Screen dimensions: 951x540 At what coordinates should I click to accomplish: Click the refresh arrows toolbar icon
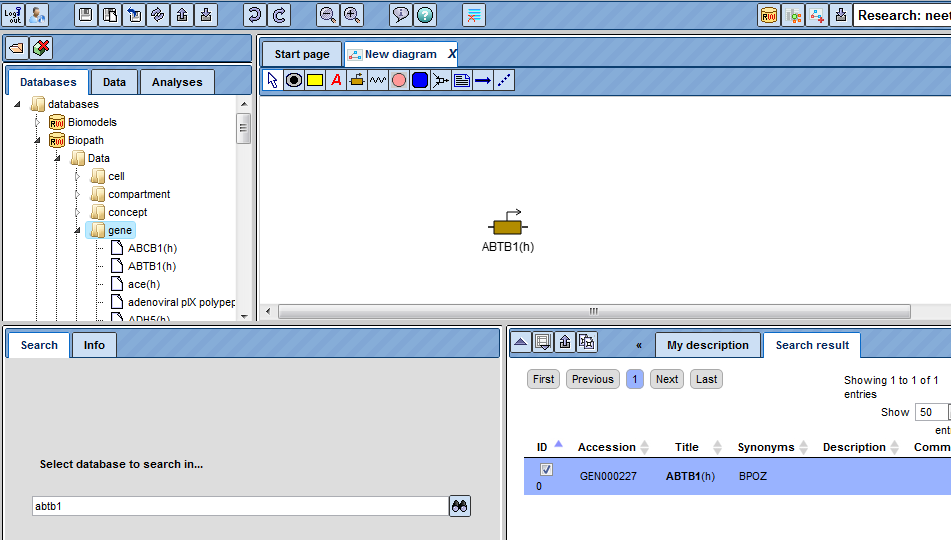[158, 15]
